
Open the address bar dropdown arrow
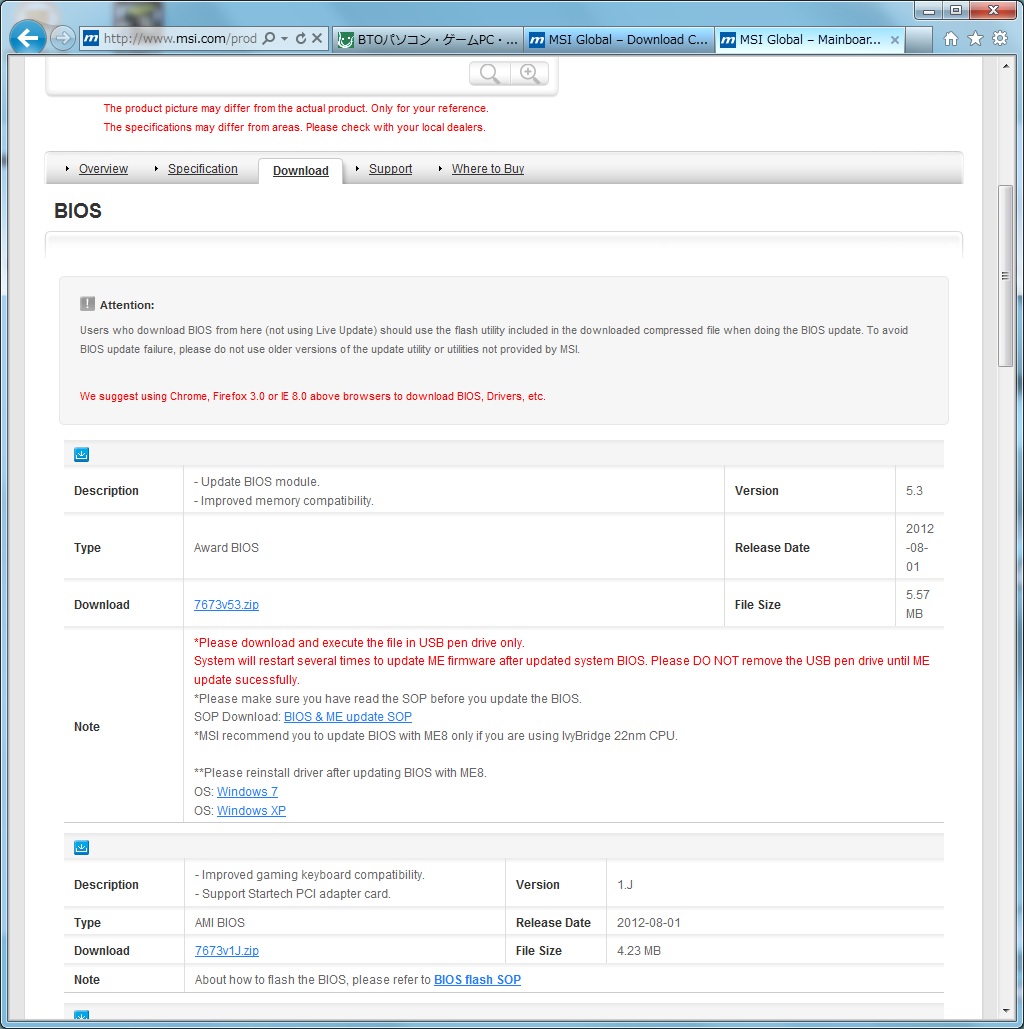(284, 39)
